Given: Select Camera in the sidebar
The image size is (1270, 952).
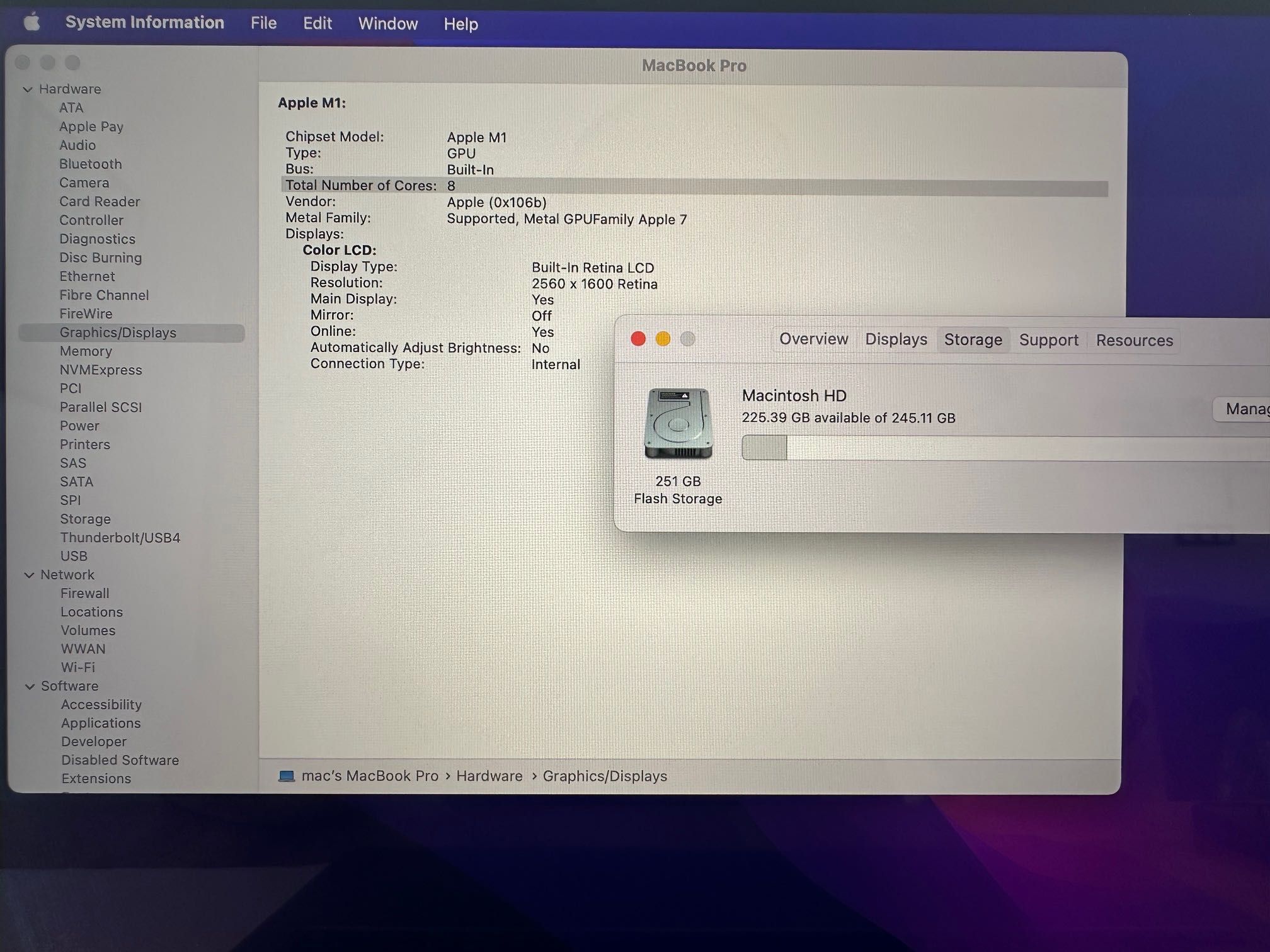Looking at the screenshot, I should pos(84,183).
